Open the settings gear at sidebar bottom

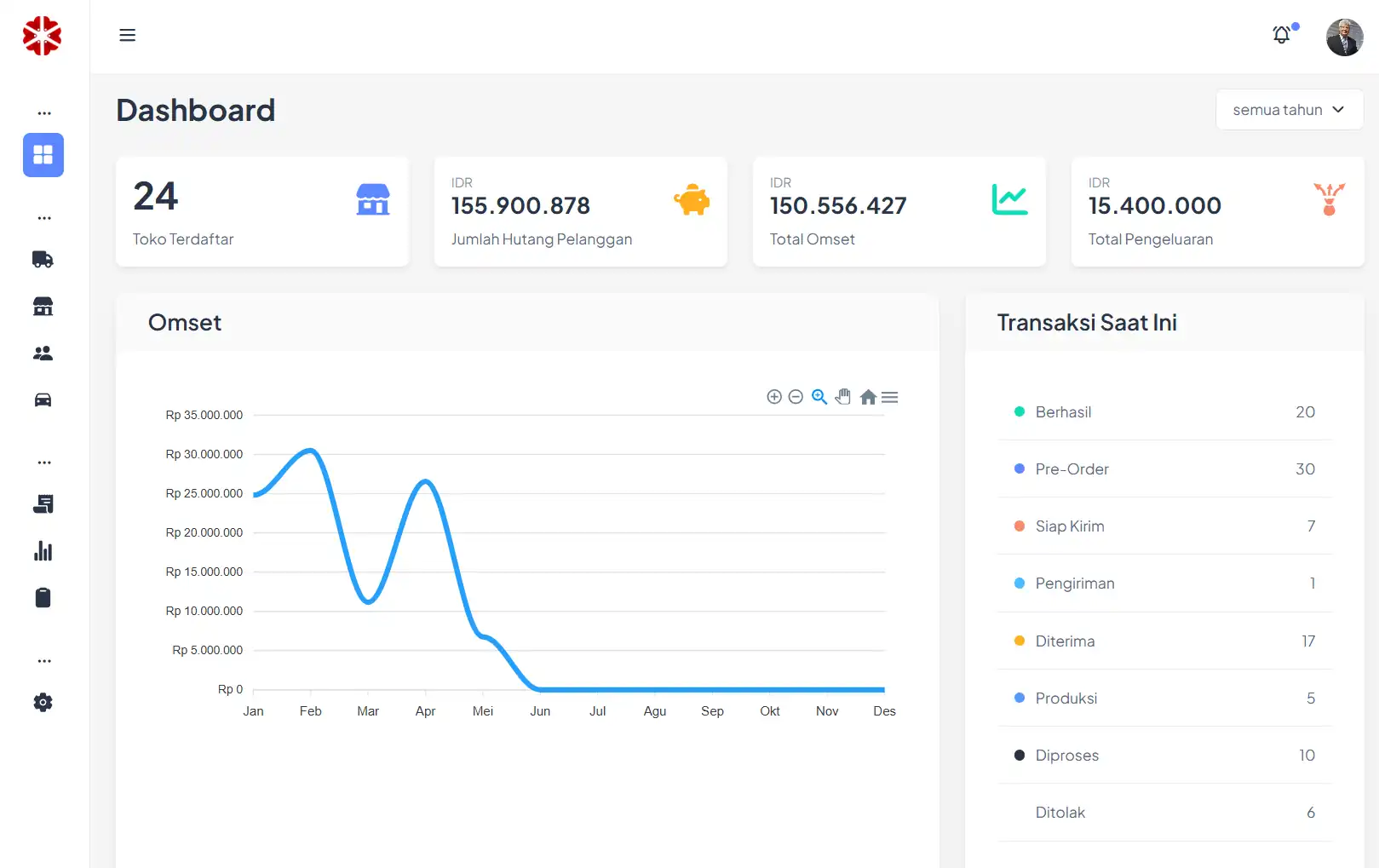click(x=43, y=702)
